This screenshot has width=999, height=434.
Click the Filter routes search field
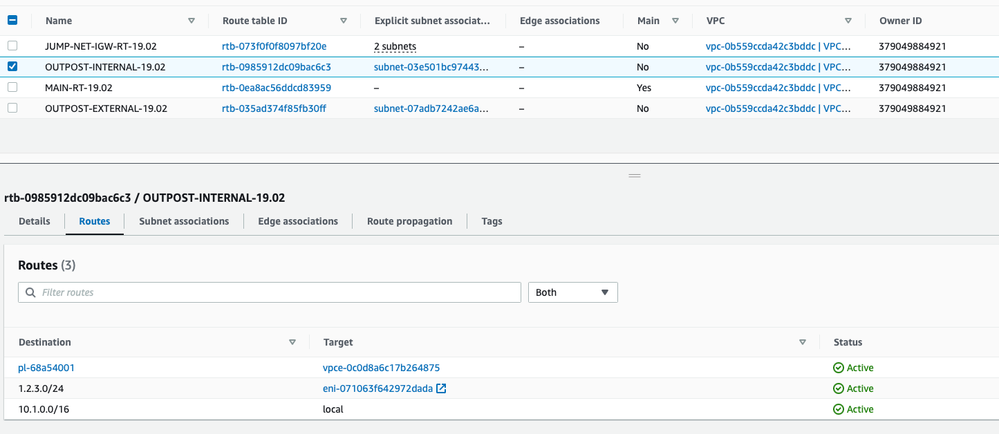(270, 292)
